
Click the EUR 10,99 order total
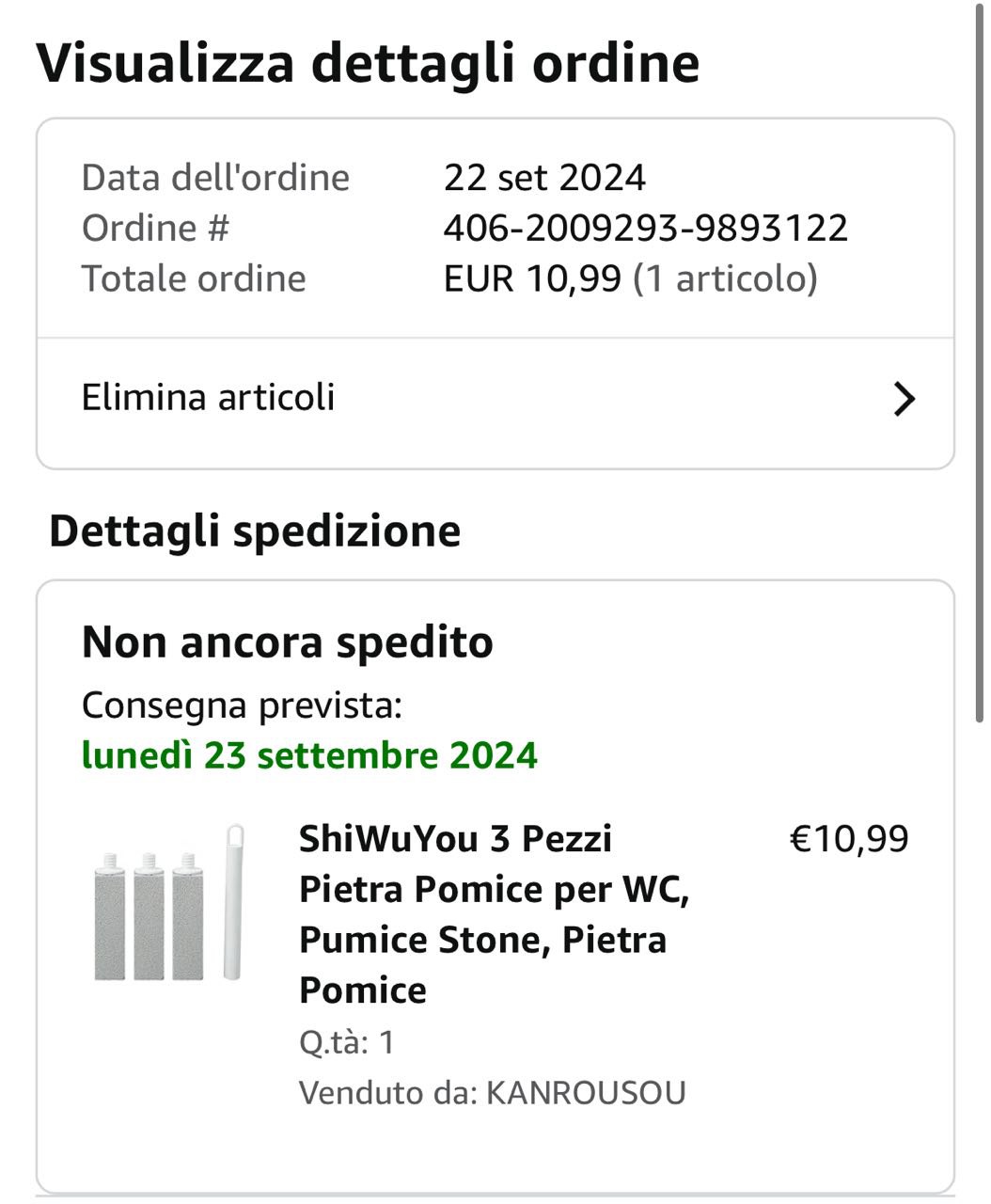tap(532, 278)
